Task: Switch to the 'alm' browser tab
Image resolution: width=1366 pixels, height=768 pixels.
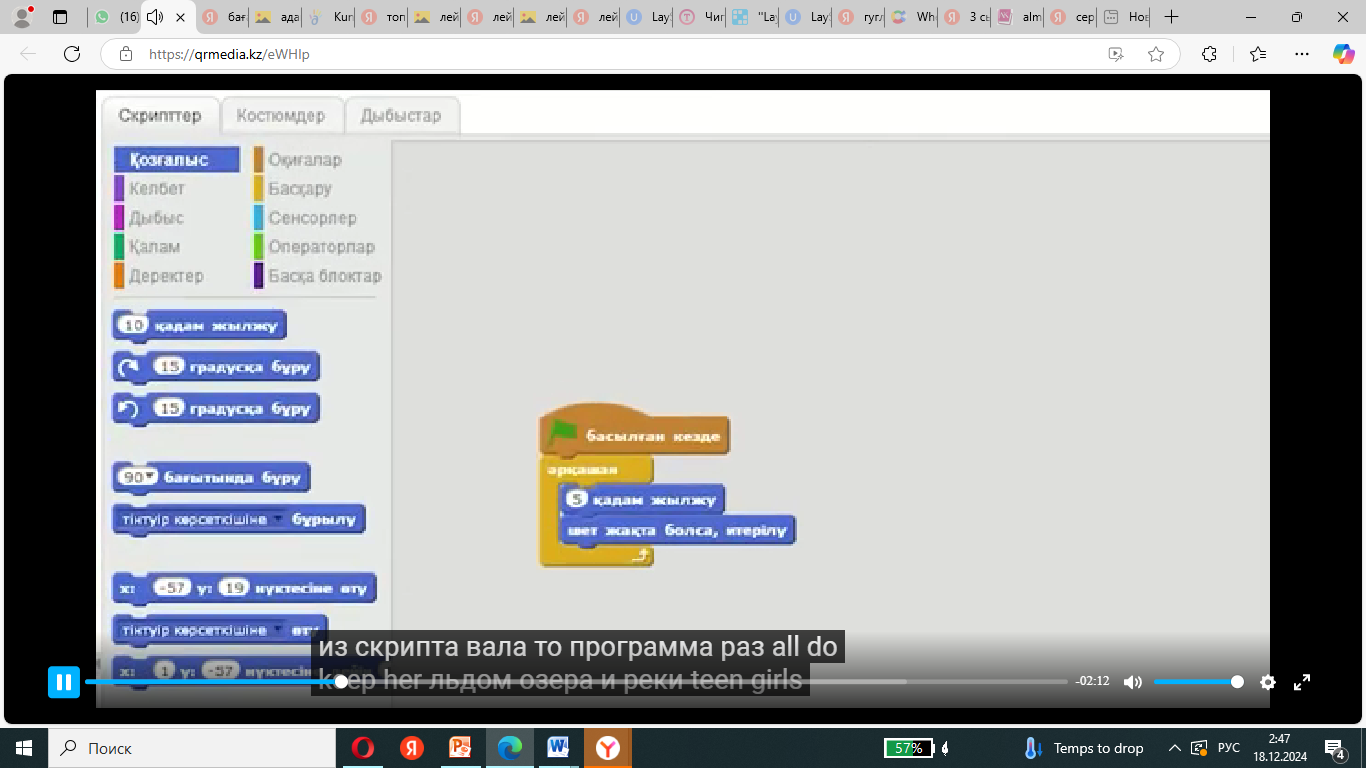Action: [x=1017, y=17]
